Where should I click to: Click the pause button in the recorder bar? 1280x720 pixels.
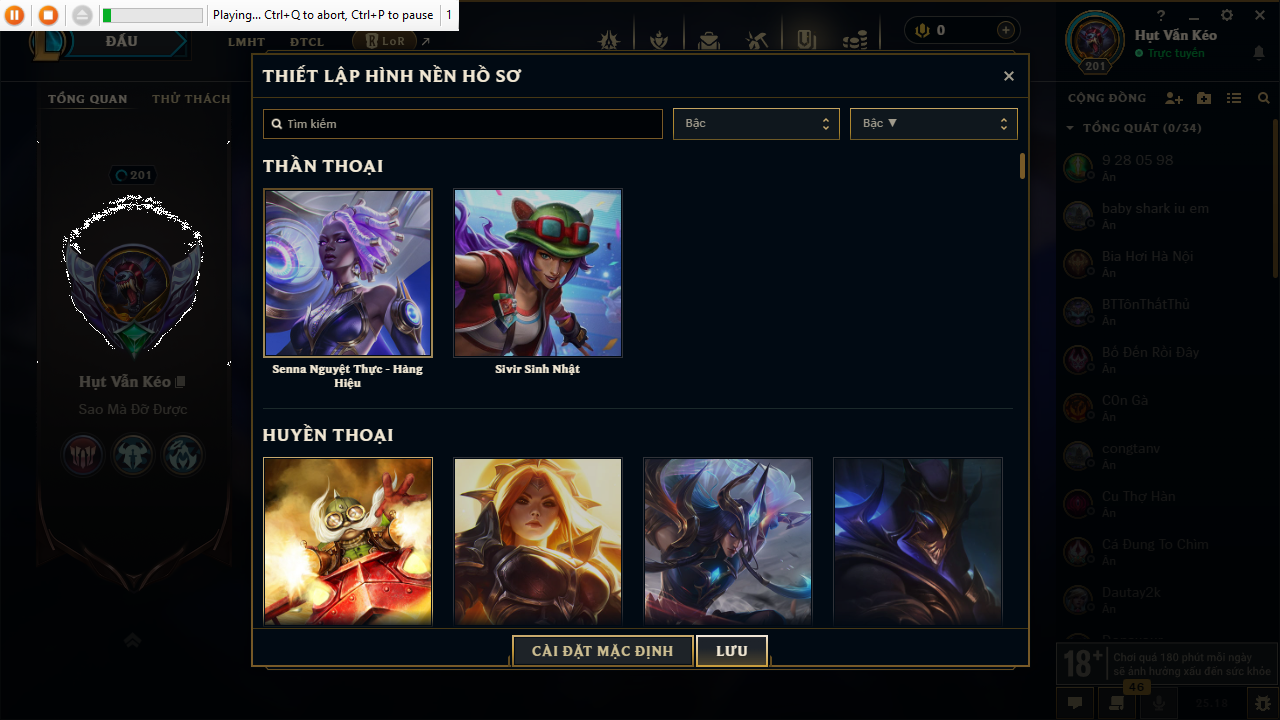[x=15, y=15]
